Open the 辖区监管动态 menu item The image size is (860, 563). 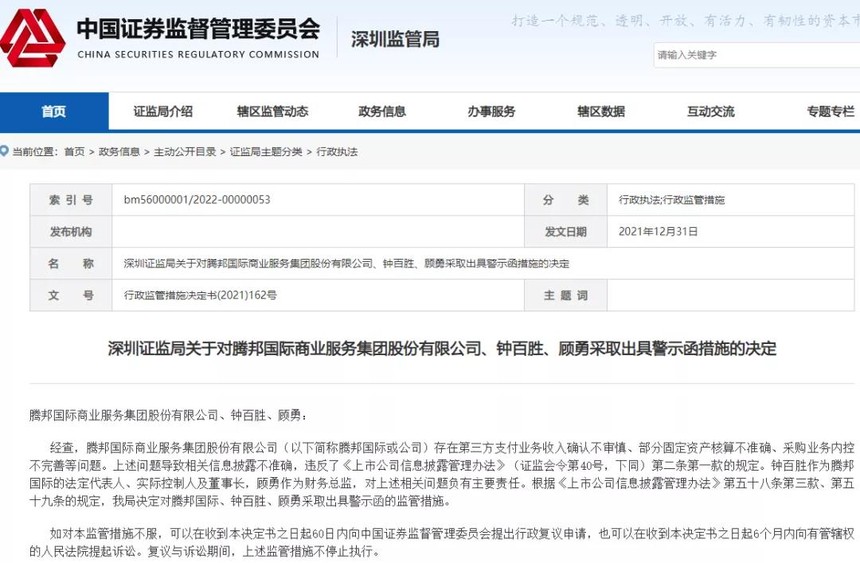pyautogui.click(x=273, y=111)
